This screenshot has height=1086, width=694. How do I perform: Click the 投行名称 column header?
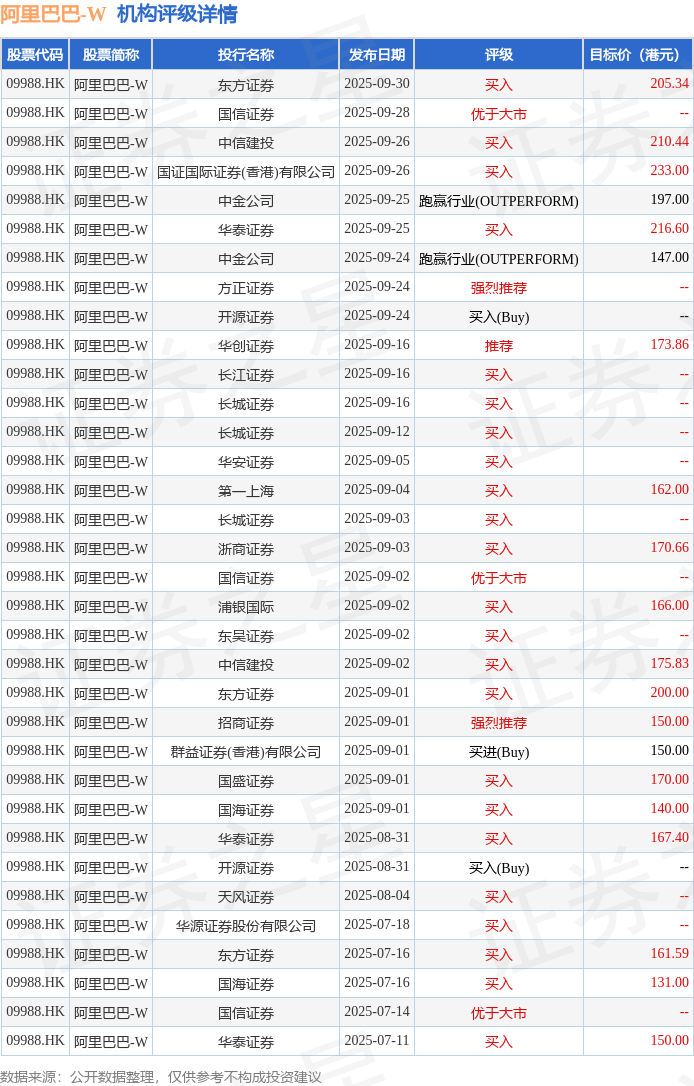click(246, 55)
